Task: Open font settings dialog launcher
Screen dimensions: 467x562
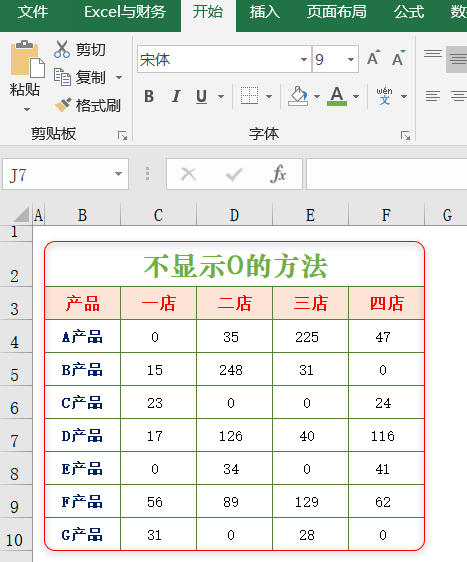Action: click(x=405, y=135)
